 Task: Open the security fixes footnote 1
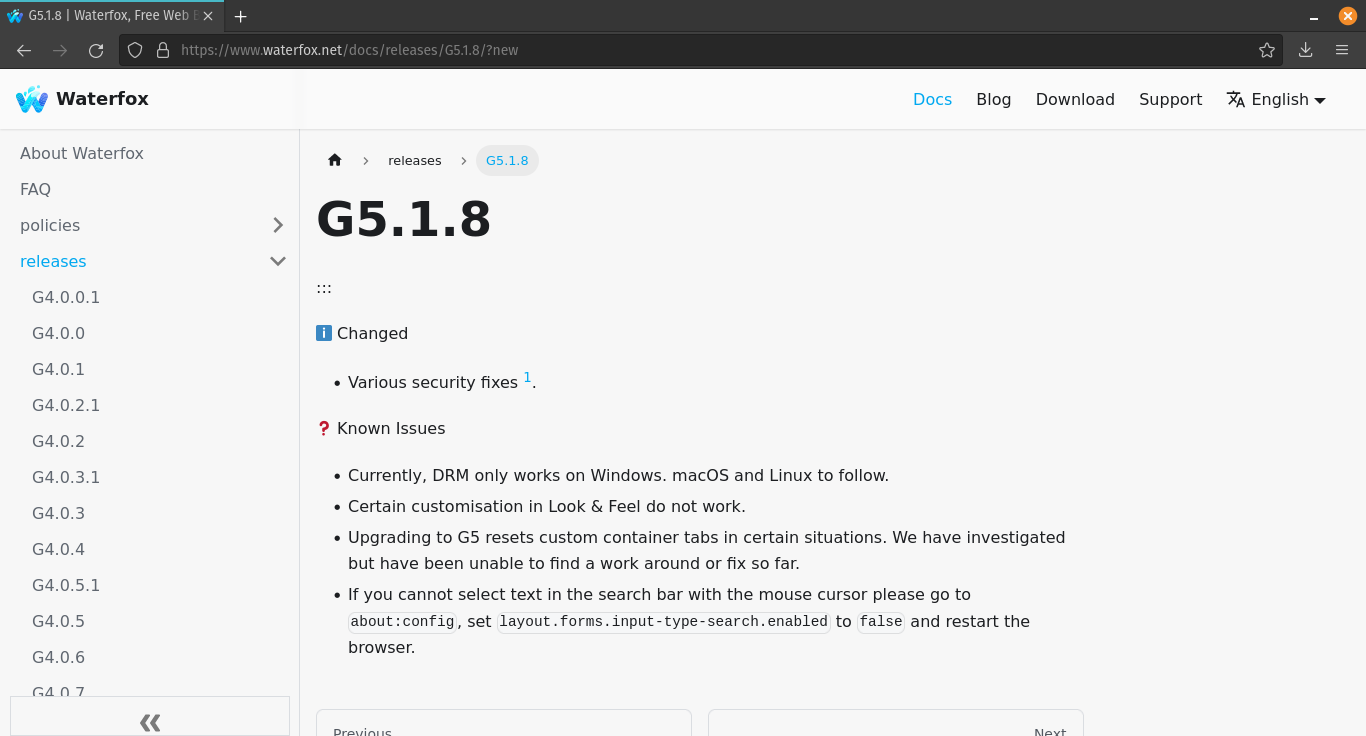(x=528, y=377)
